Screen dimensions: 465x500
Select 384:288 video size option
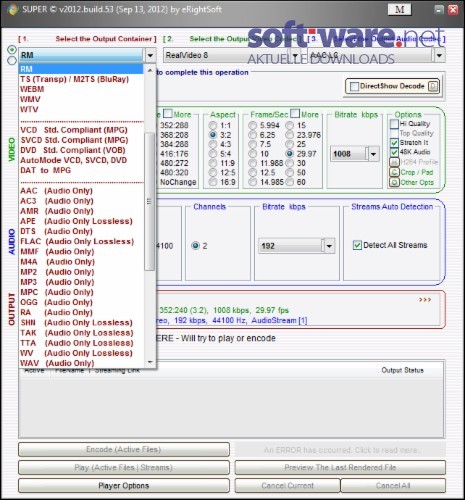[174, 144]
